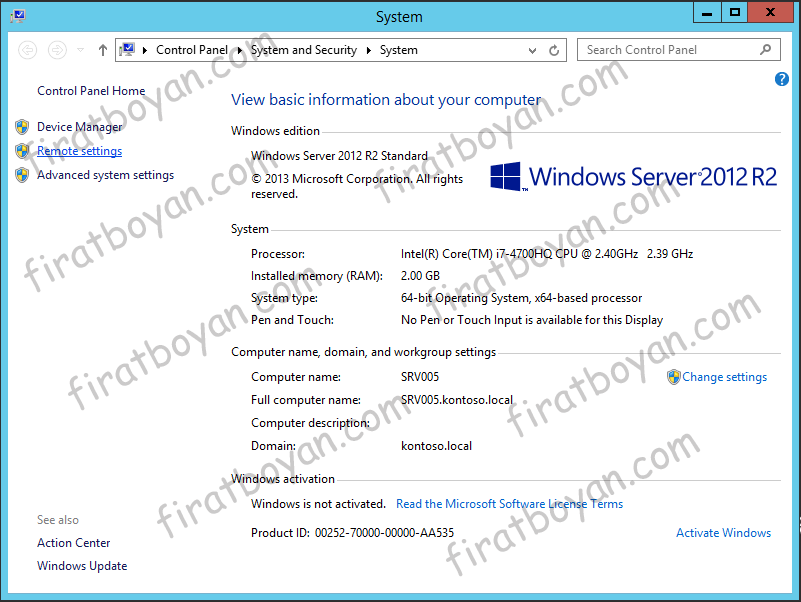Viewport: 801px width, 602px height.
Task: Click the shield icon beside Device Manager
Action: (22, 126)
